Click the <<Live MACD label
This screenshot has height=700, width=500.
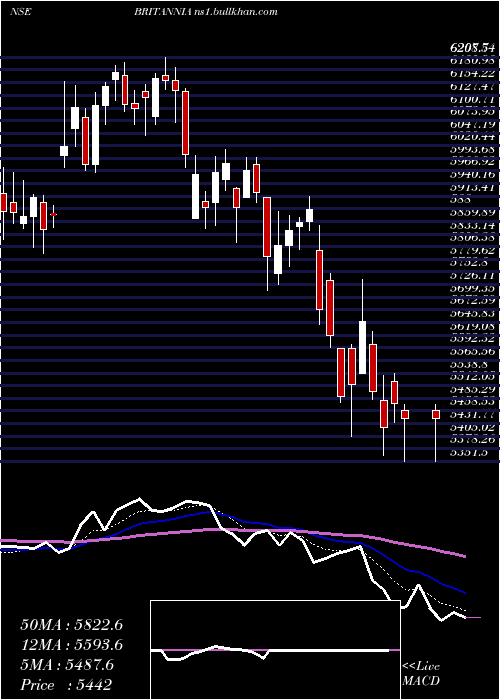click(x=421, y=674)
